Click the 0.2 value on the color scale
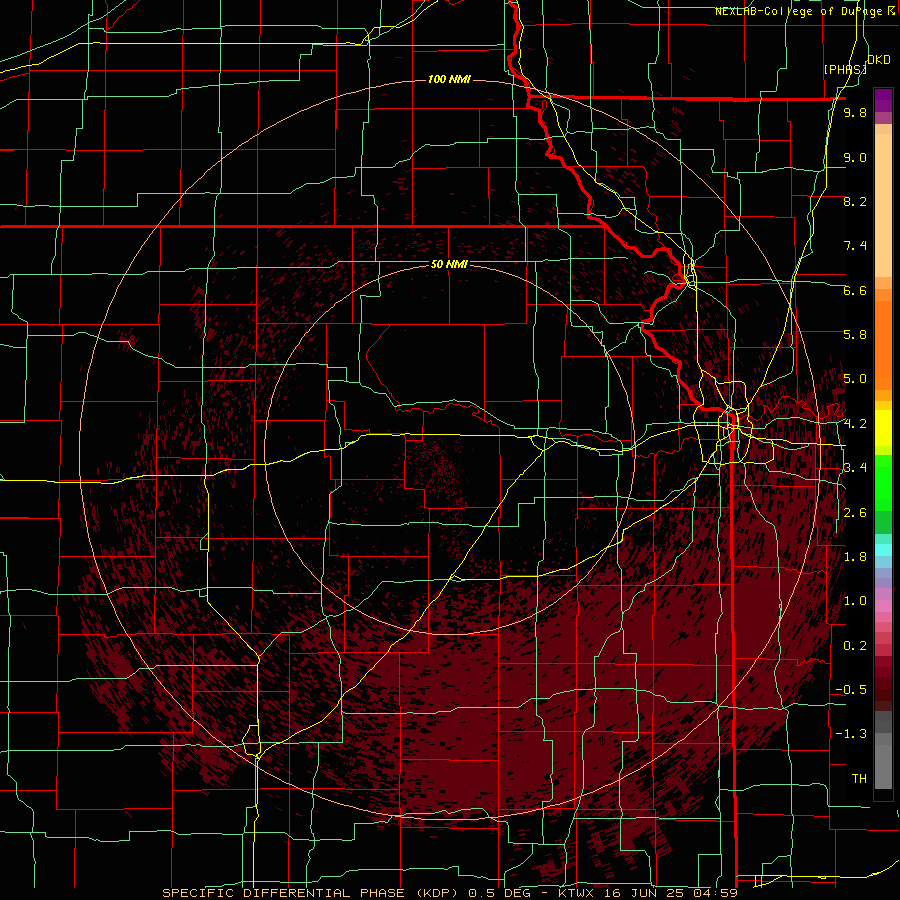The image size is (900, 900). pos(855,646)
